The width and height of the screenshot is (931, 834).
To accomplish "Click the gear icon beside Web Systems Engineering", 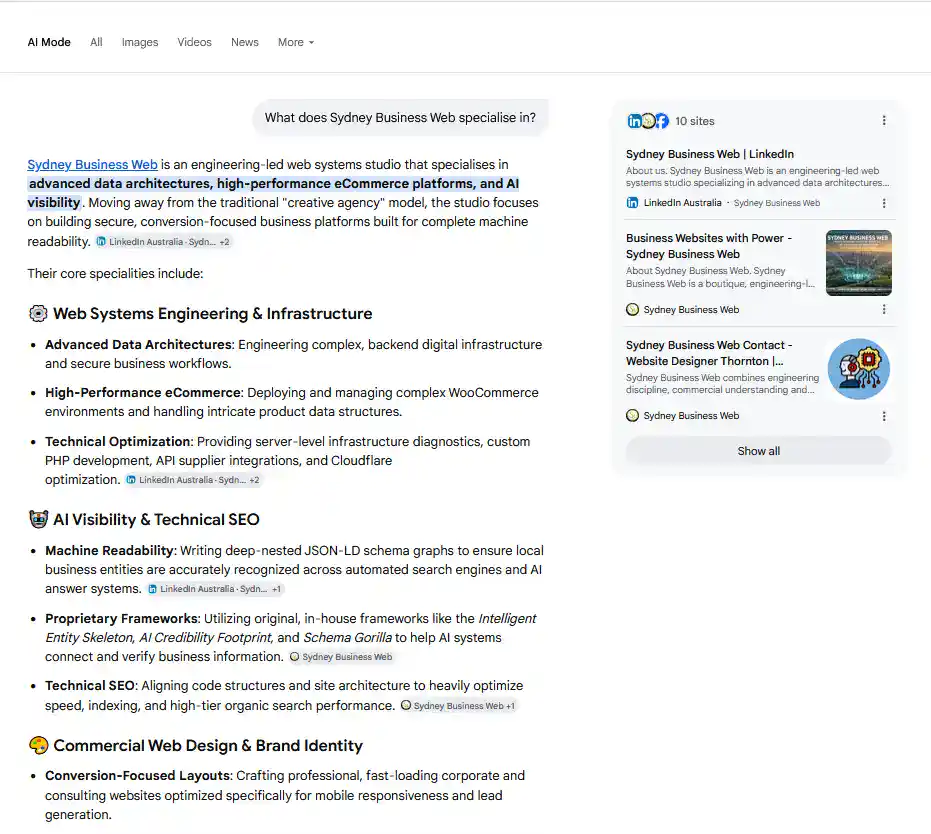I will coord(39,313).
